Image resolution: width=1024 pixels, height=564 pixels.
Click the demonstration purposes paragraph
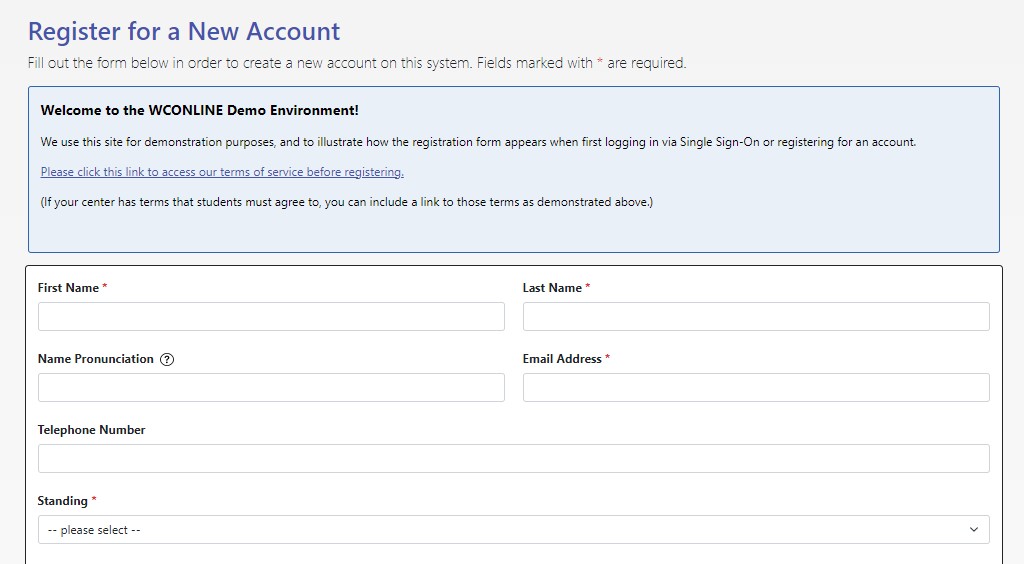478,142
